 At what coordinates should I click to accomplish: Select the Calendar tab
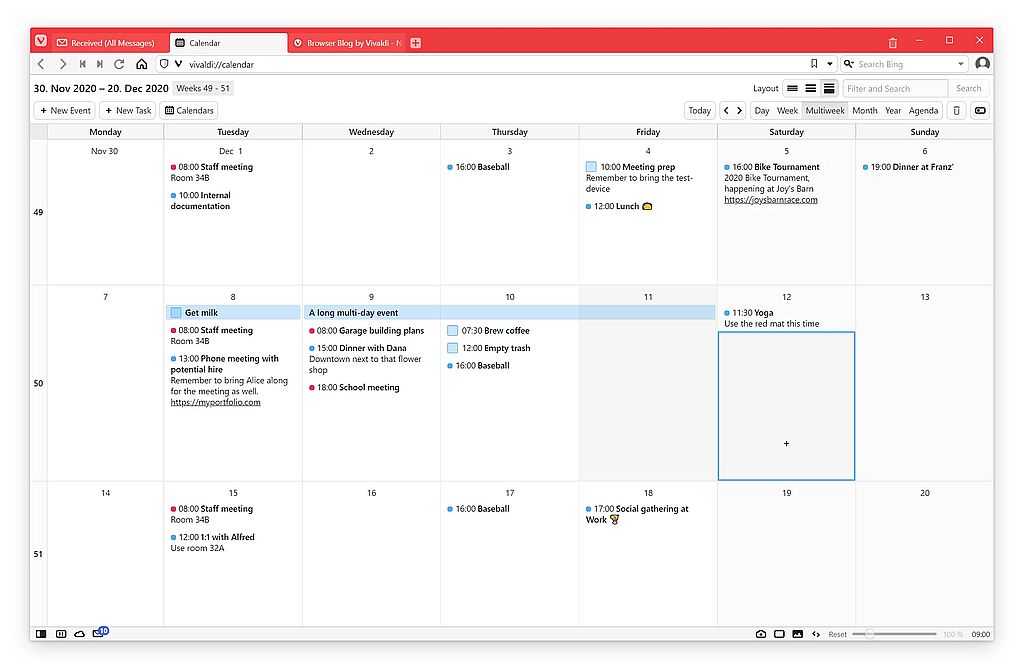pos(229,43)
